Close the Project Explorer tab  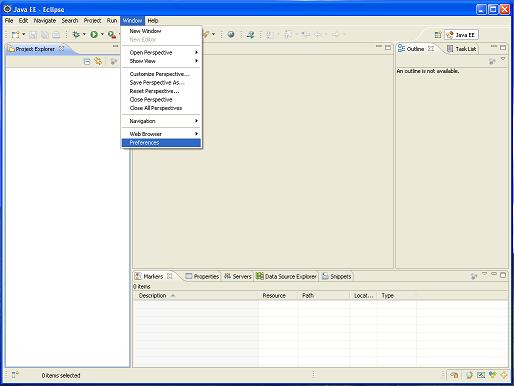click(62, 48)
